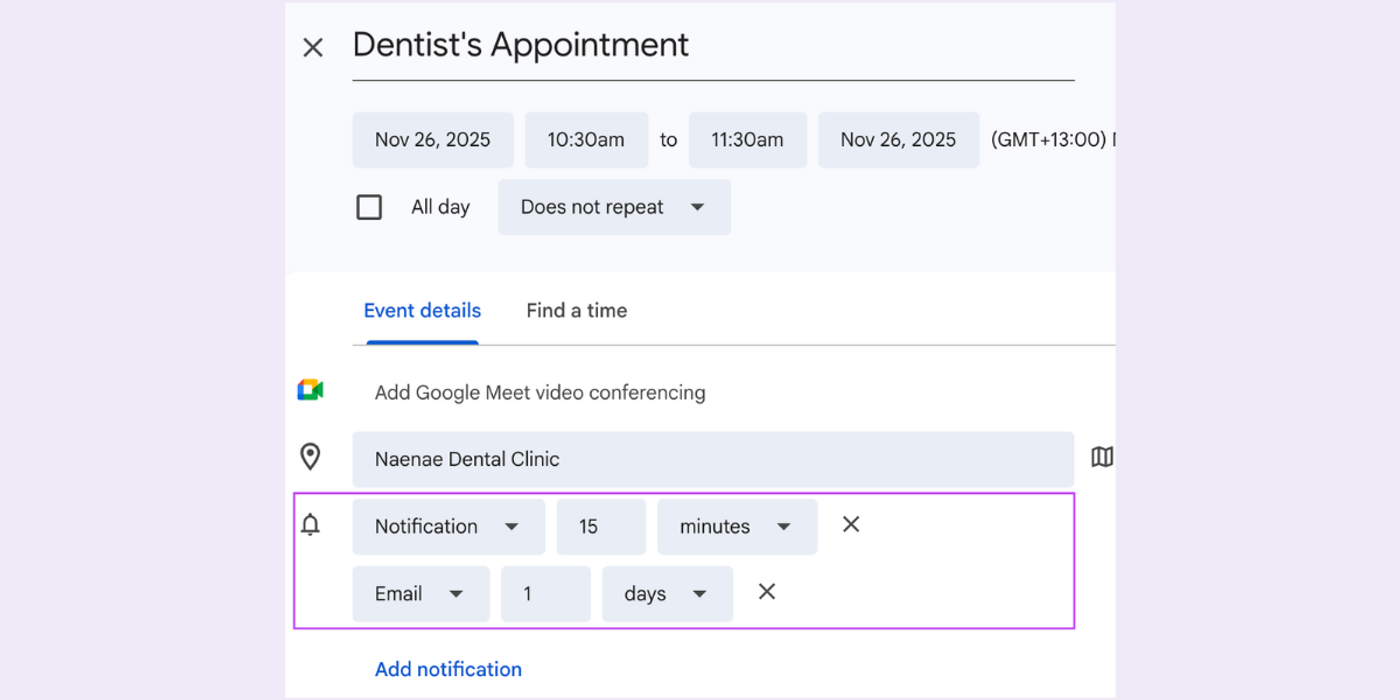Open the Notification type dropdown

[447, 526]
